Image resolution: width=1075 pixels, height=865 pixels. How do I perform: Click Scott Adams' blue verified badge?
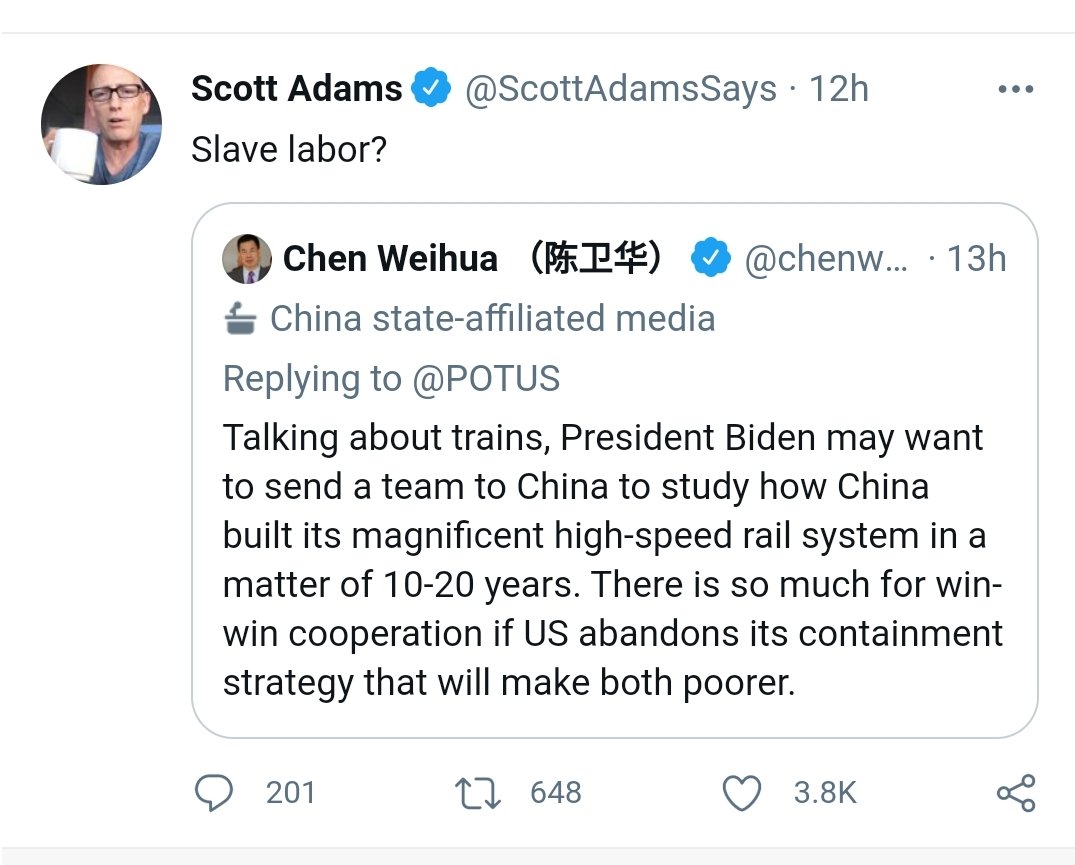432,89
